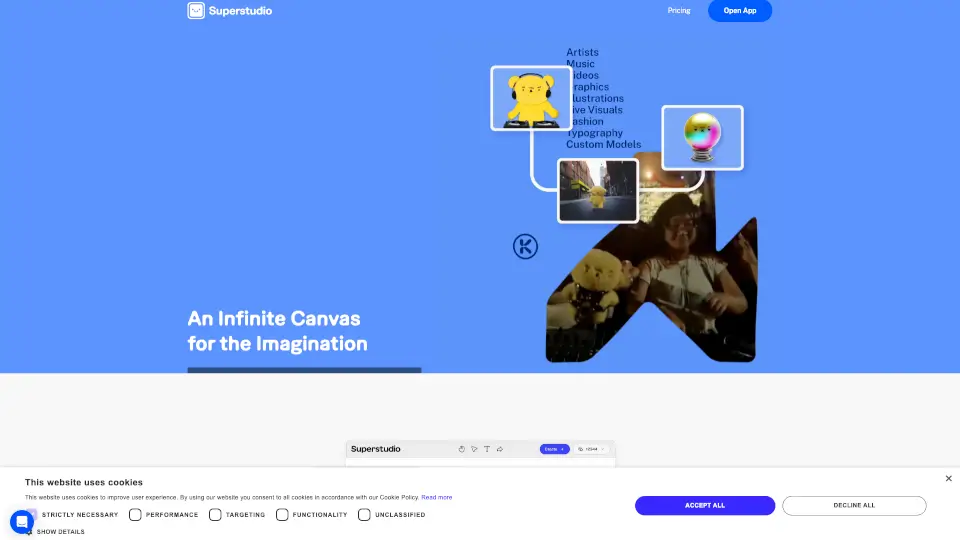Select the hand pan tool in preview toolbar
Image resolution: width=960 pixels, height=540 pixels.
[x=462, y=449]
